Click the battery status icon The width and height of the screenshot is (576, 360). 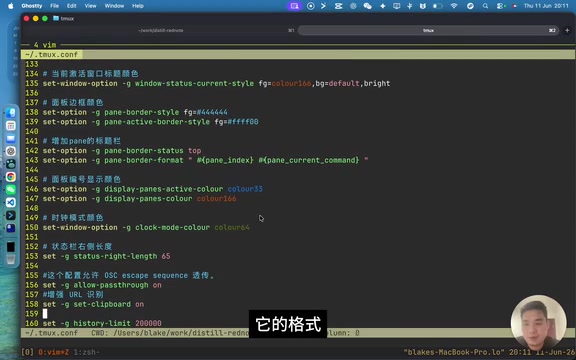click(x=438, y=6)
